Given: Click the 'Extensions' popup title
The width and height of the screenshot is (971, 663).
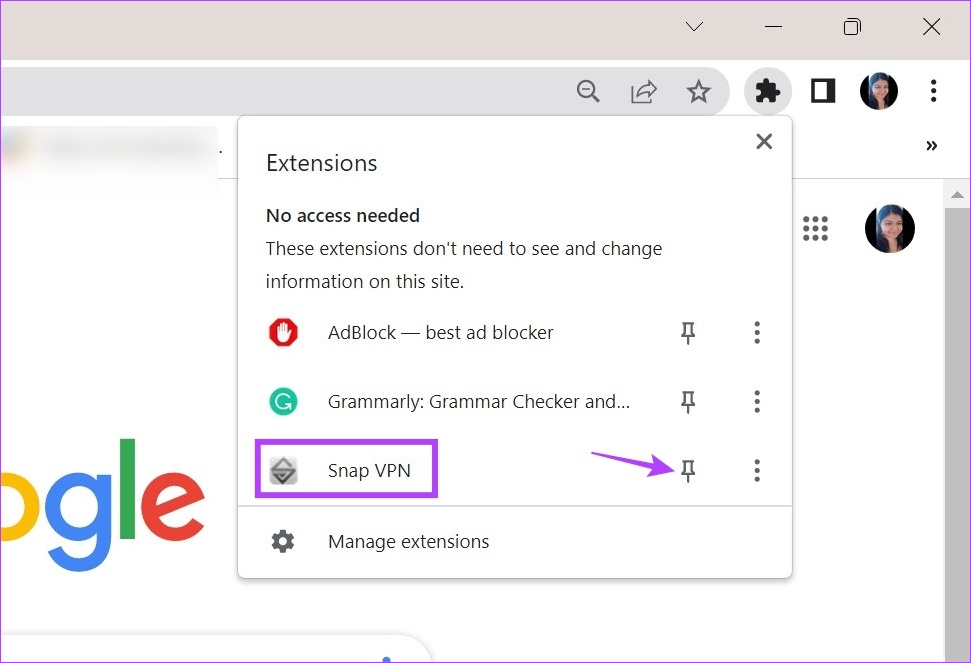Looking at the screenshot, I should [x=321, y=163].
